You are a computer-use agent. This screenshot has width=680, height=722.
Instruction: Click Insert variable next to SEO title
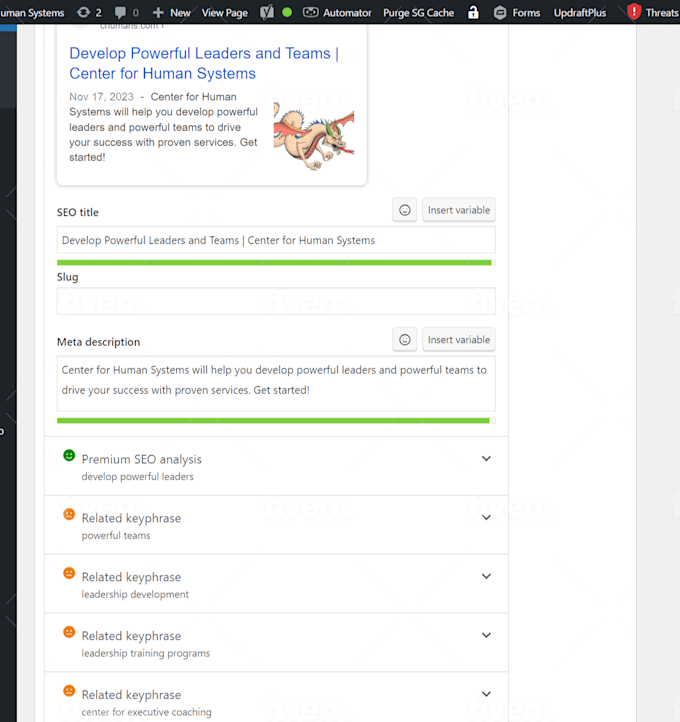click(459, 210)
